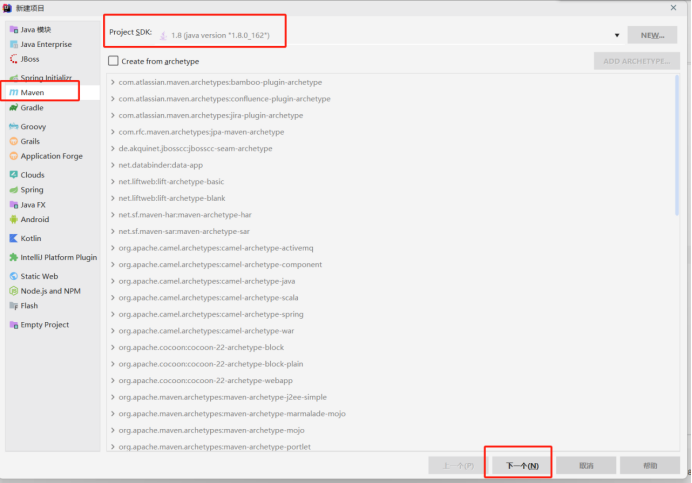Select camel-archetype-java row text
This screenshot has width=692, height=483.
(x=207, y=281)
